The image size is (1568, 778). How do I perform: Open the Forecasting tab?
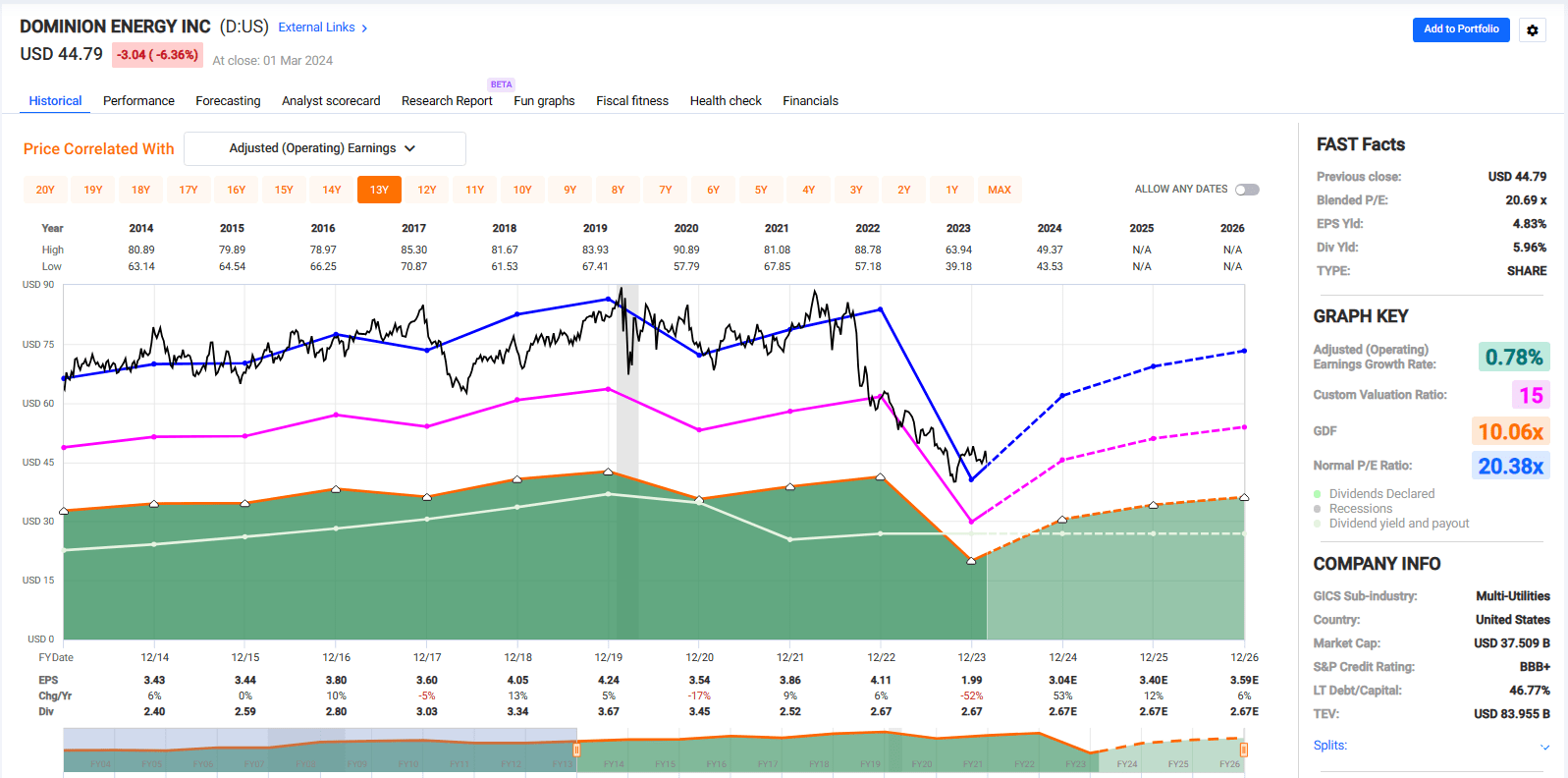click(x=228, y=101)
